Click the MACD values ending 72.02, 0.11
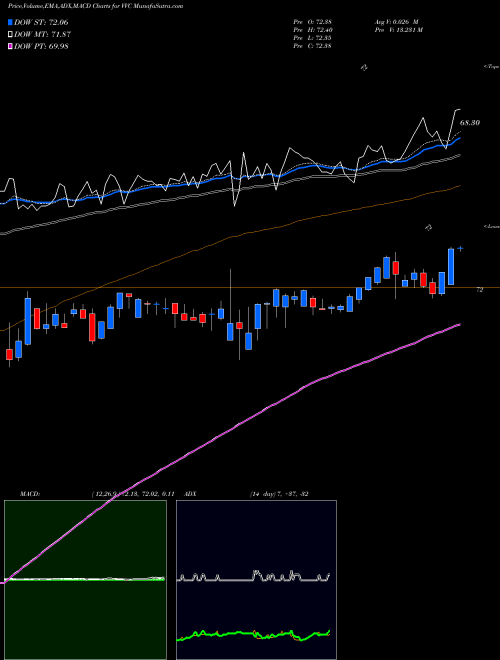Viewport: 500px width, 660px height. 133,494
